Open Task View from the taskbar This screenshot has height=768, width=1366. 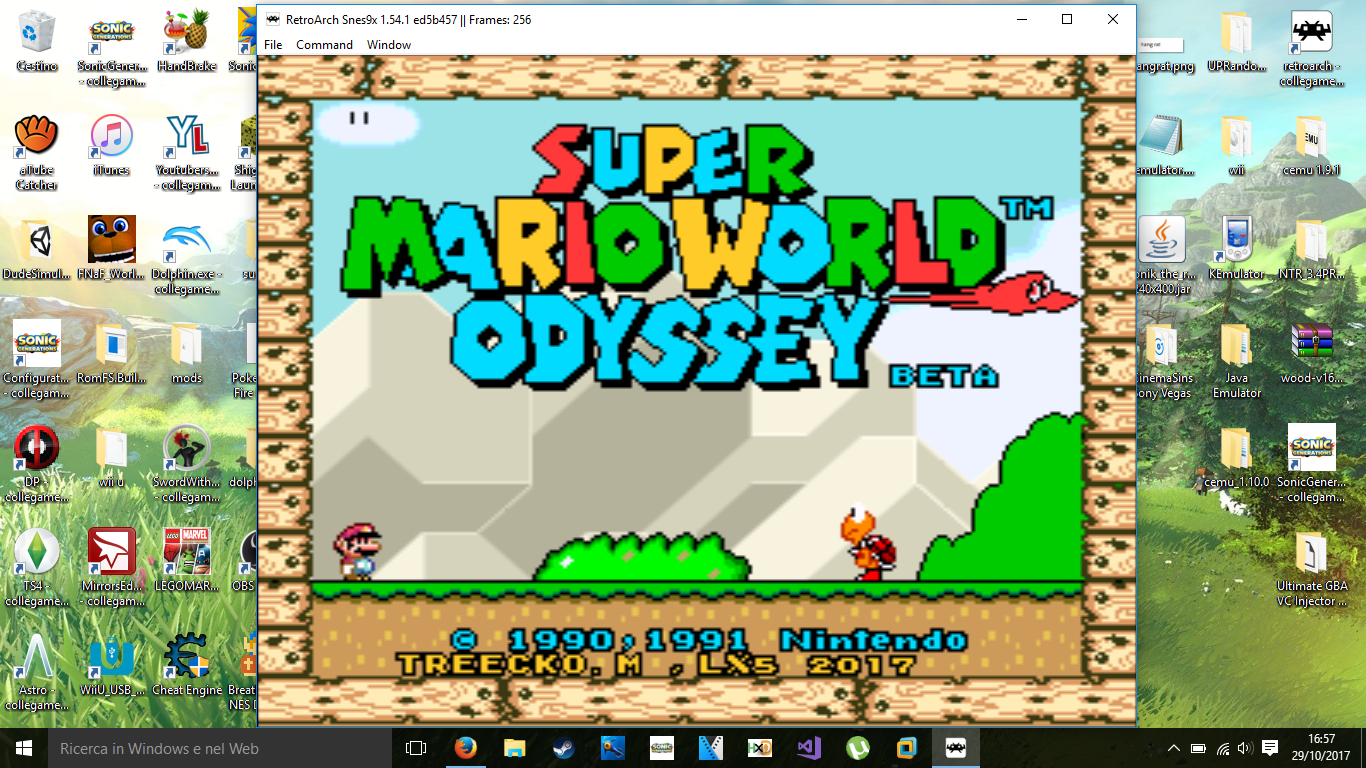(416, 748)
